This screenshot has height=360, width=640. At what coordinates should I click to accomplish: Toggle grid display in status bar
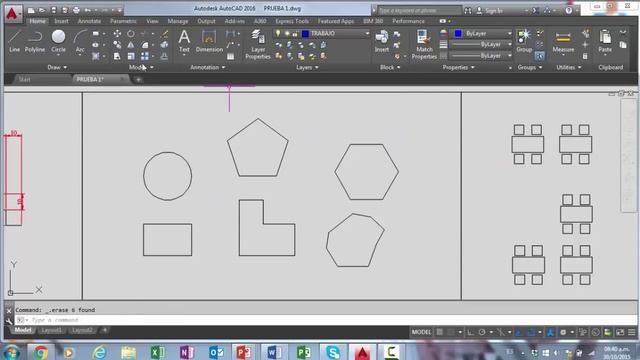coord(440,332)
